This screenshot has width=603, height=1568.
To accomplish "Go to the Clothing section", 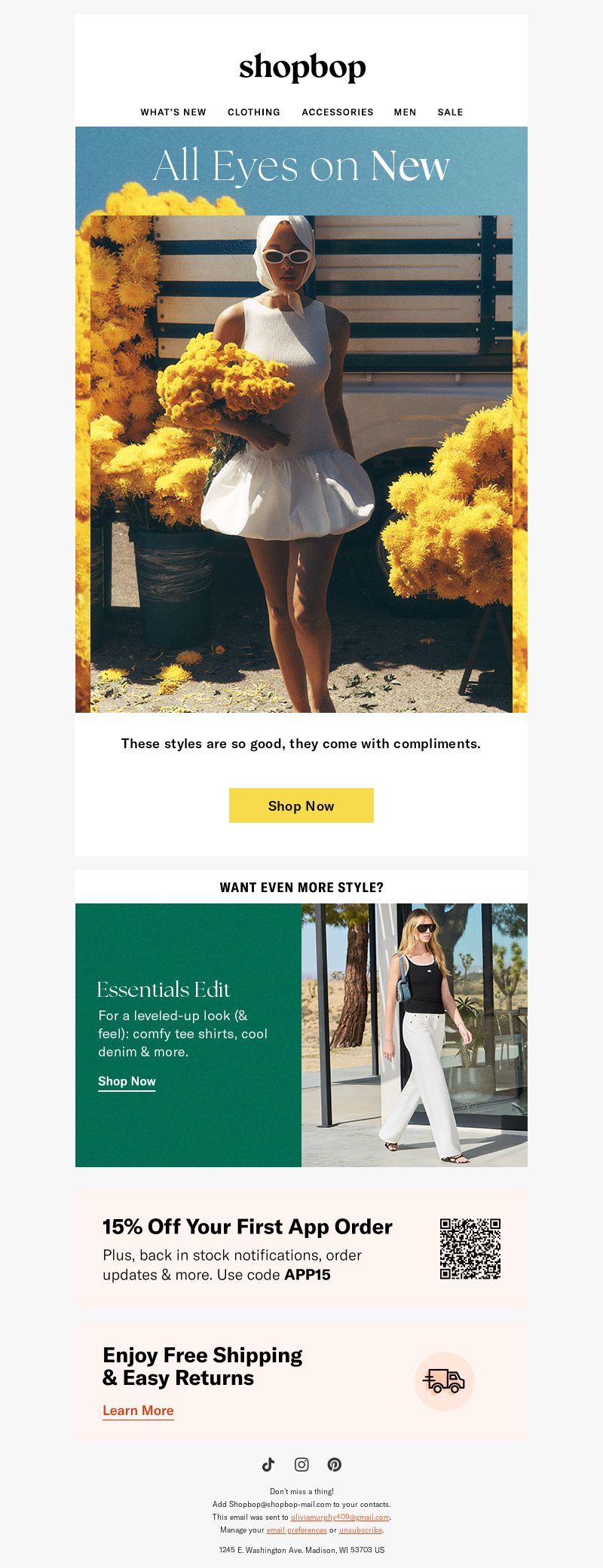I will click(254, 112).
